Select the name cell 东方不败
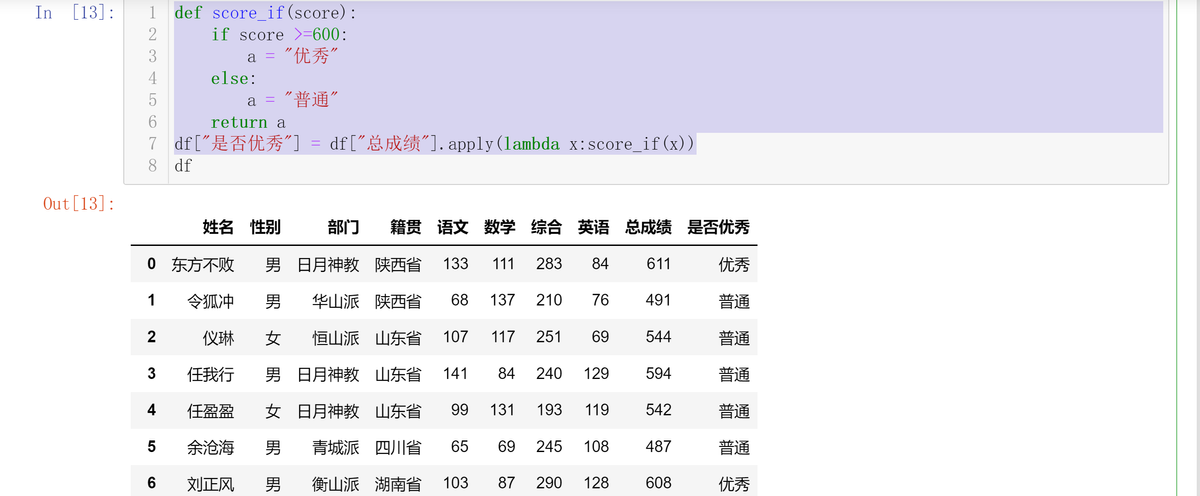The height and width of the screenshot is (496, 1200). click(x=203, y=265)
